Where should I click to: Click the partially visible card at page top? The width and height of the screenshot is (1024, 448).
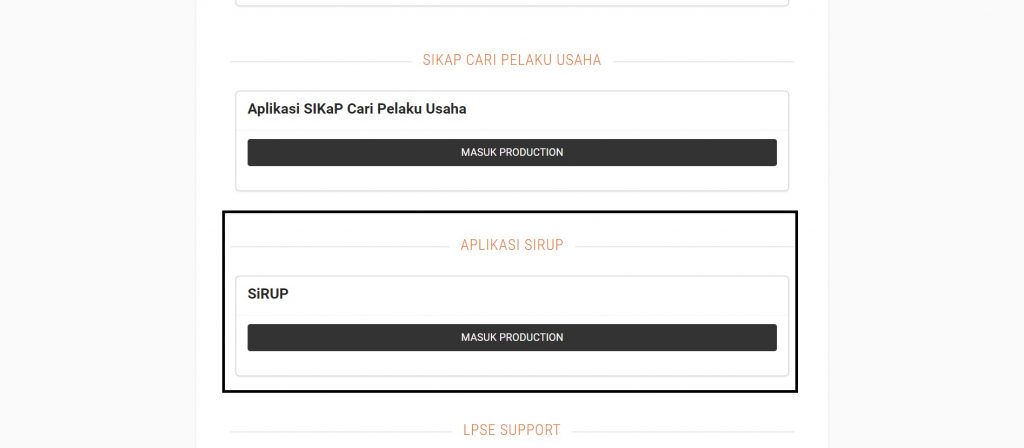512,3
